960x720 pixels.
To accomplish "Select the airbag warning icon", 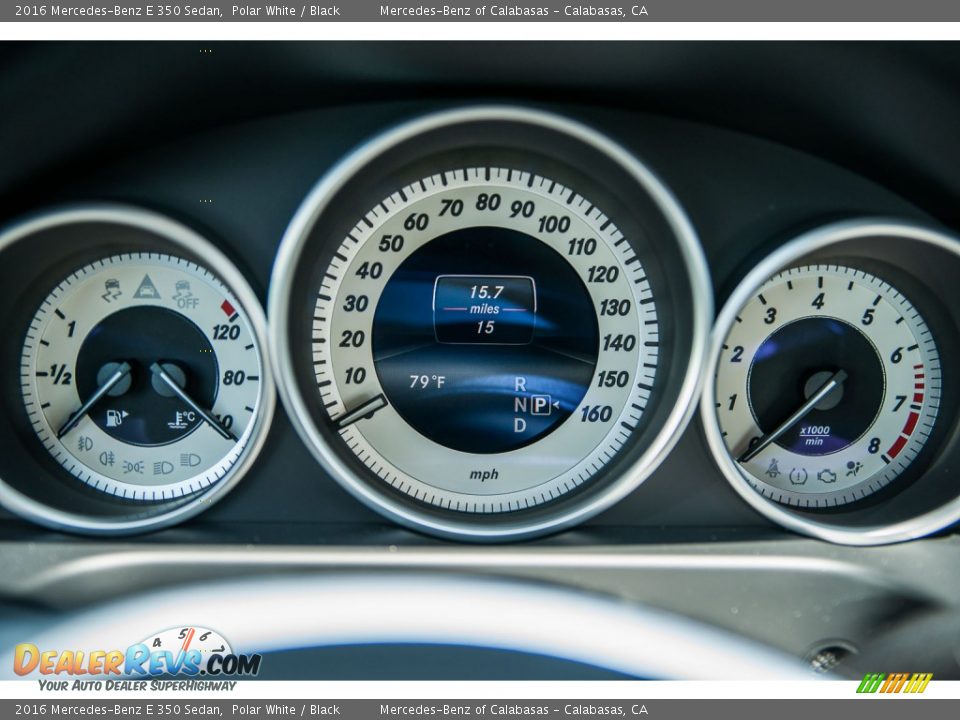I will (853, 468).
